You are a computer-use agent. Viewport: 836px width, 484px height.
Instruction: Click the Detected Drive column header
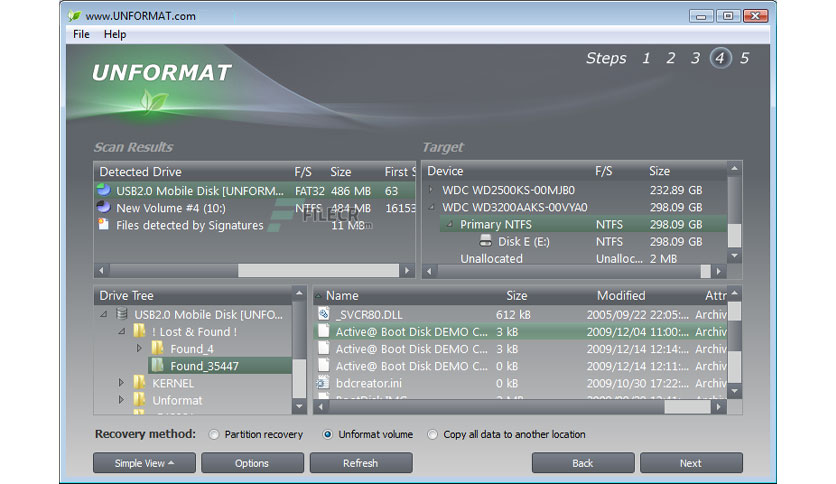coord(141,172)
